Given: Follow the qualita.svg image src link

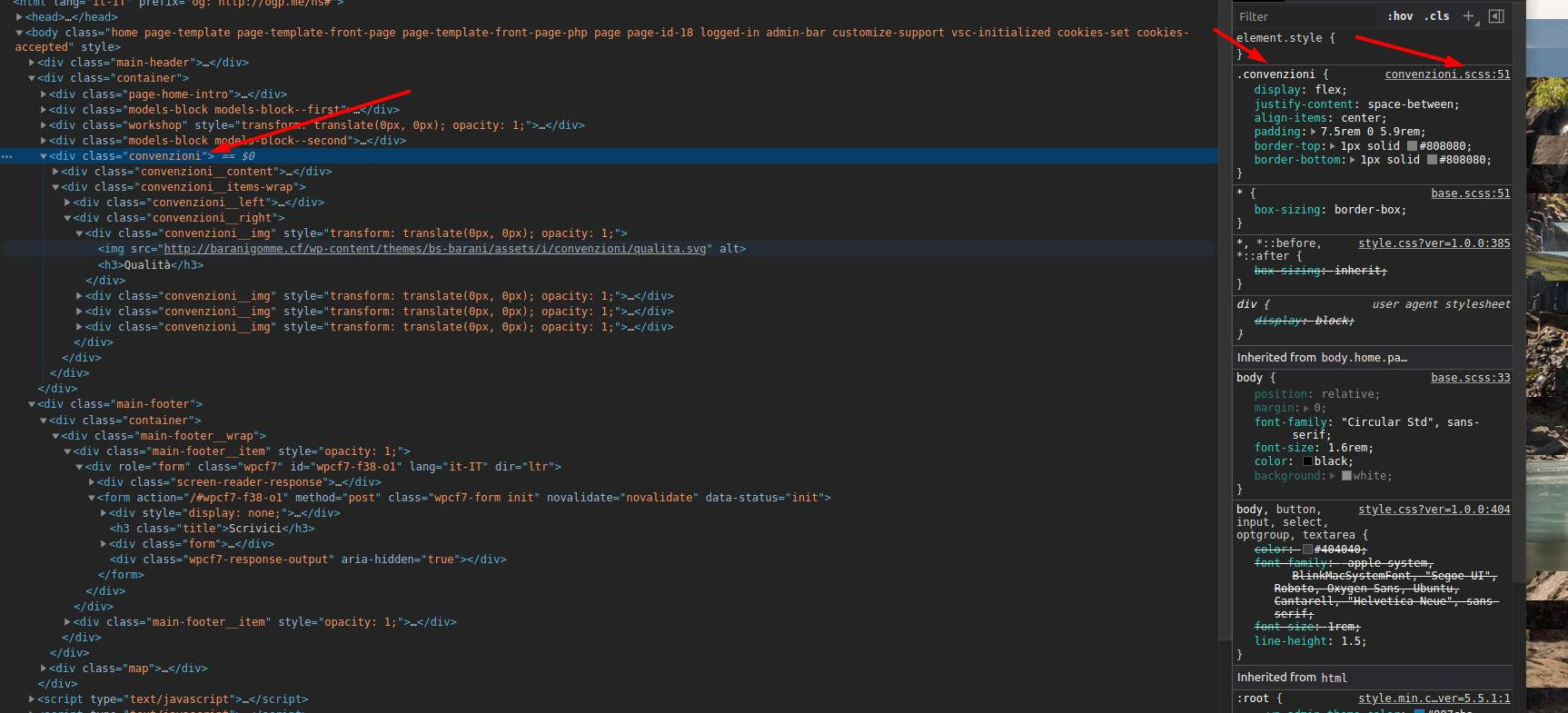Looking at the screenshot, I should point(435,249).
